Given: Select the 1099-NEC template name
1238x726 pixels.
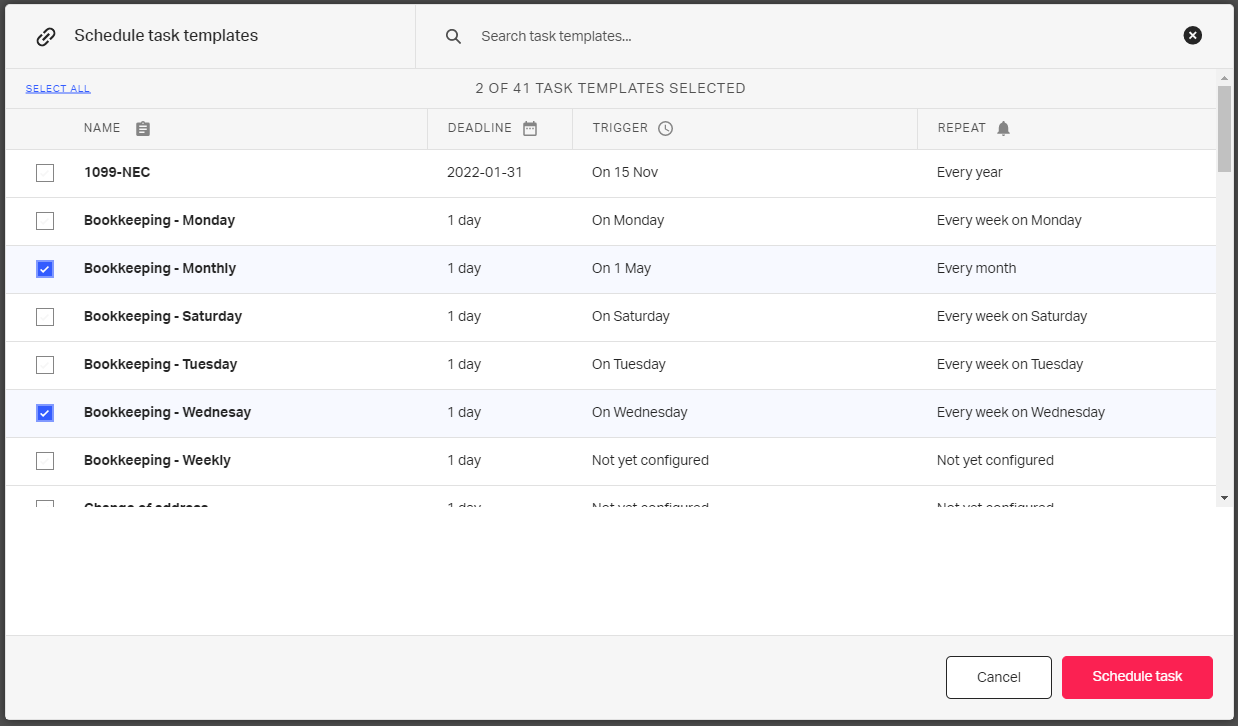Looking at the screenshot, I should [x=117, y=172].
